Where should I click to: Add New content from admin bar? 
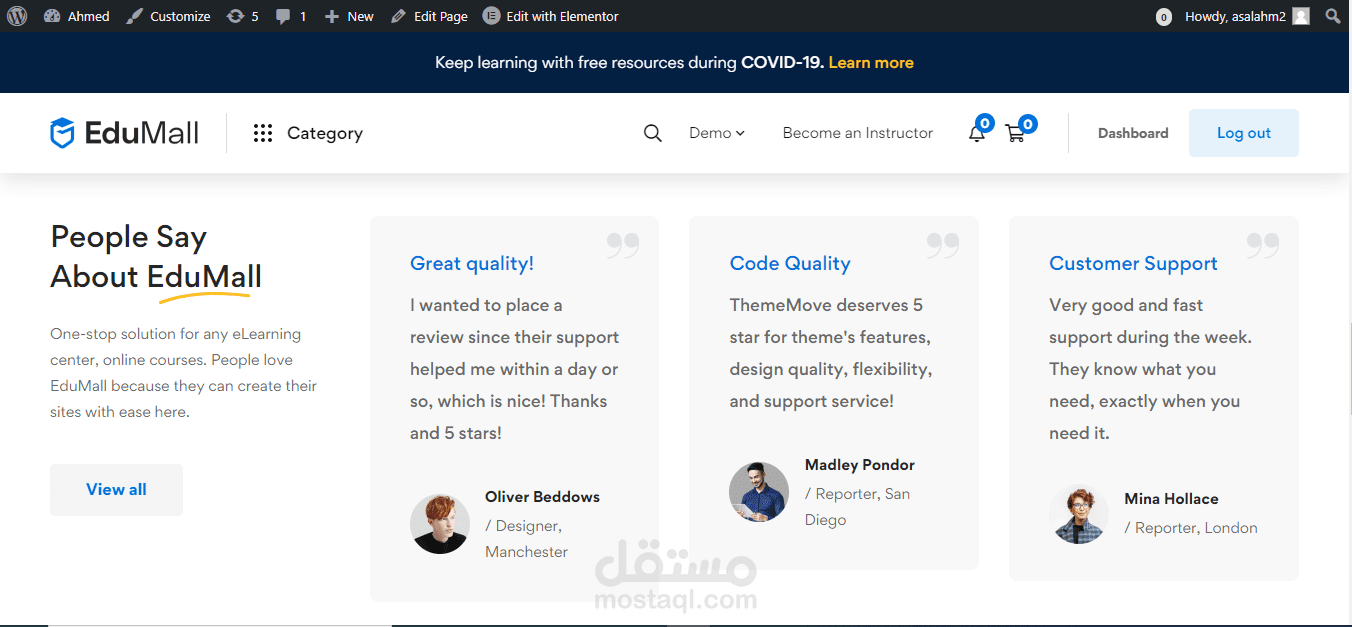[x=349, y=16]
